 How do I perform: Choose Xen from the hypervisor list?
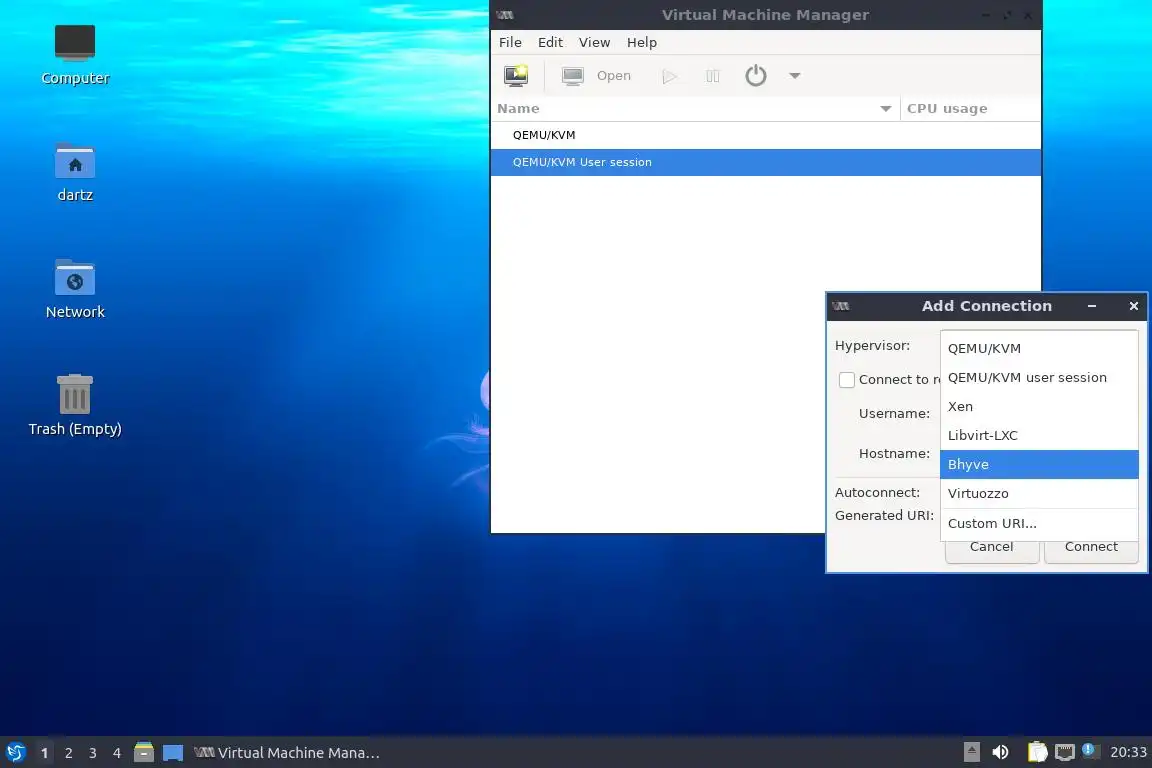(x=1039, y=406)
